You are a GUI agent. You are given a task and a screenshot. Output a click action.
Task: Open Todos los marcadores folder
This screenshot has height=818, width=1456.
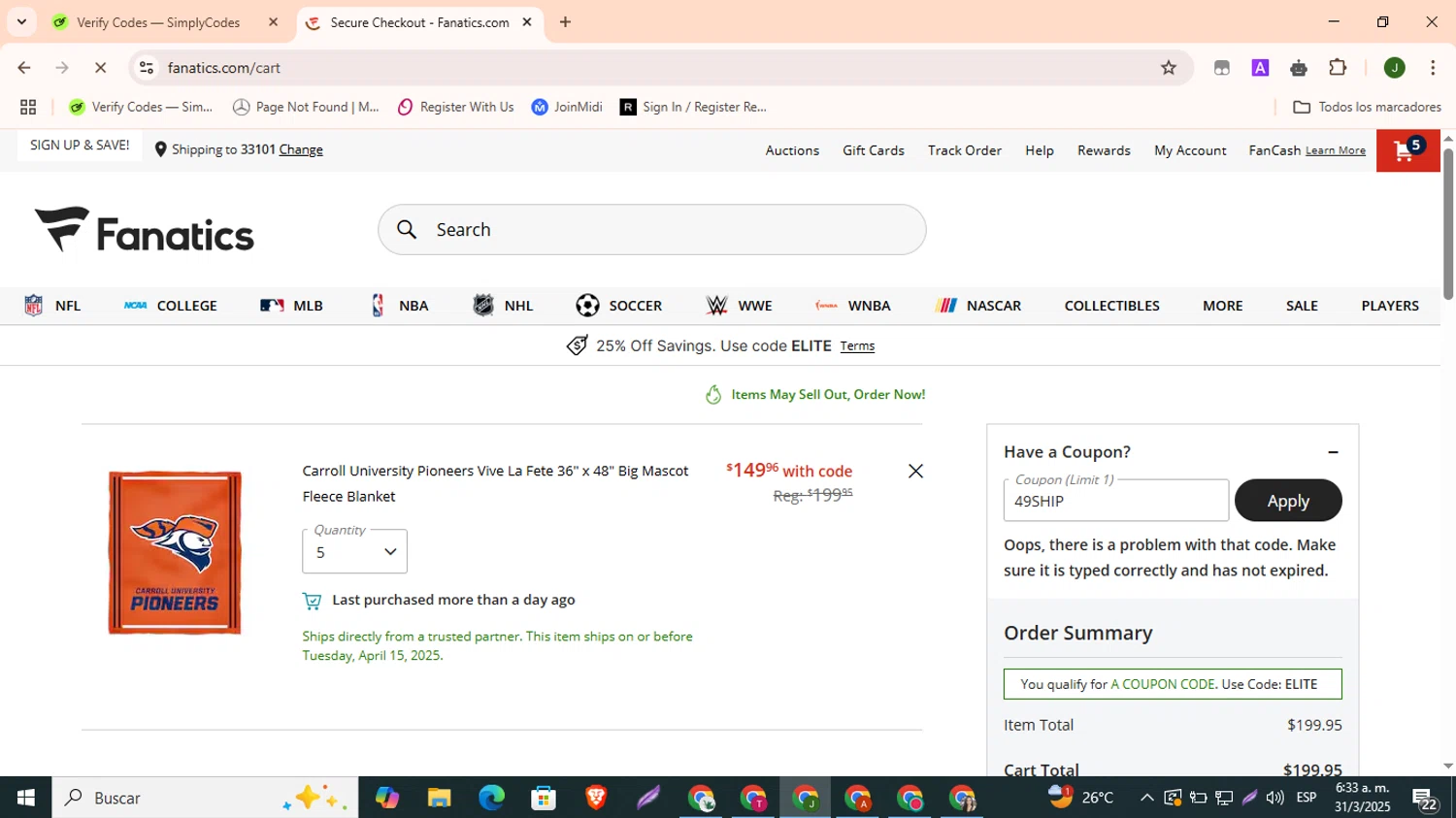click(x=1368, y=107)
